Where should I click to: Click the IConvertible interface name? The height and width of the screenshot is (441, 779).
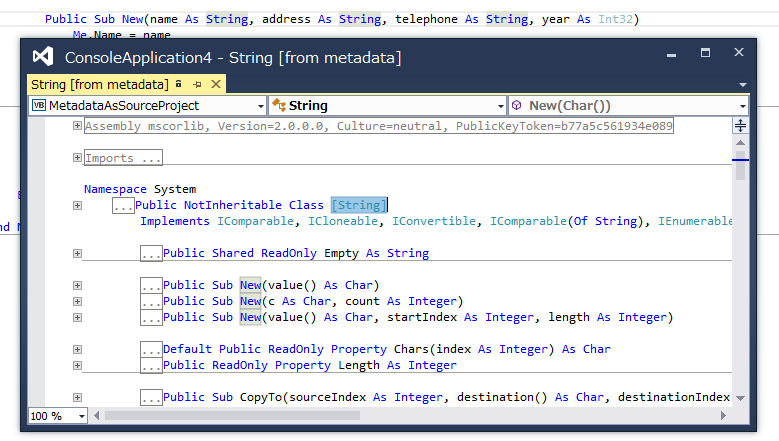click(434, 221)
